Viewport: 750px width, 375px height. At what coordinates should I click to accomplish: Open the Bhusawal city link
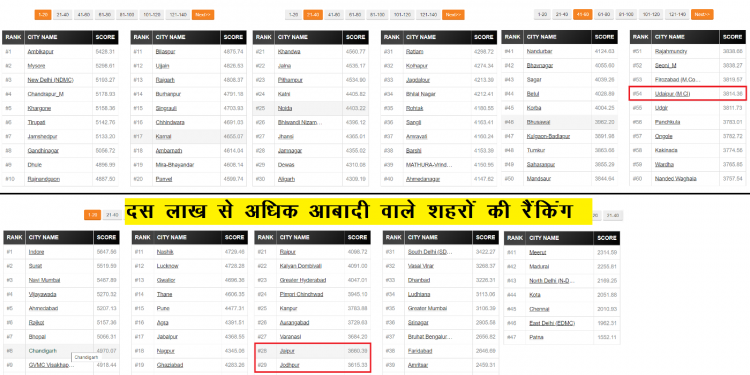click(538, 121)
